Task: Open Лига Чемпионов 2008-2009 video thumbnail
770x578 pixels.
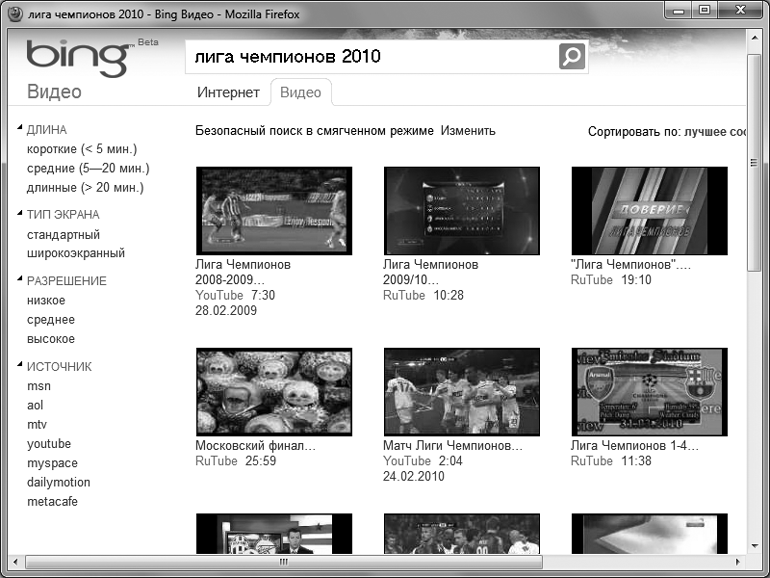Action: click(274, 209)
